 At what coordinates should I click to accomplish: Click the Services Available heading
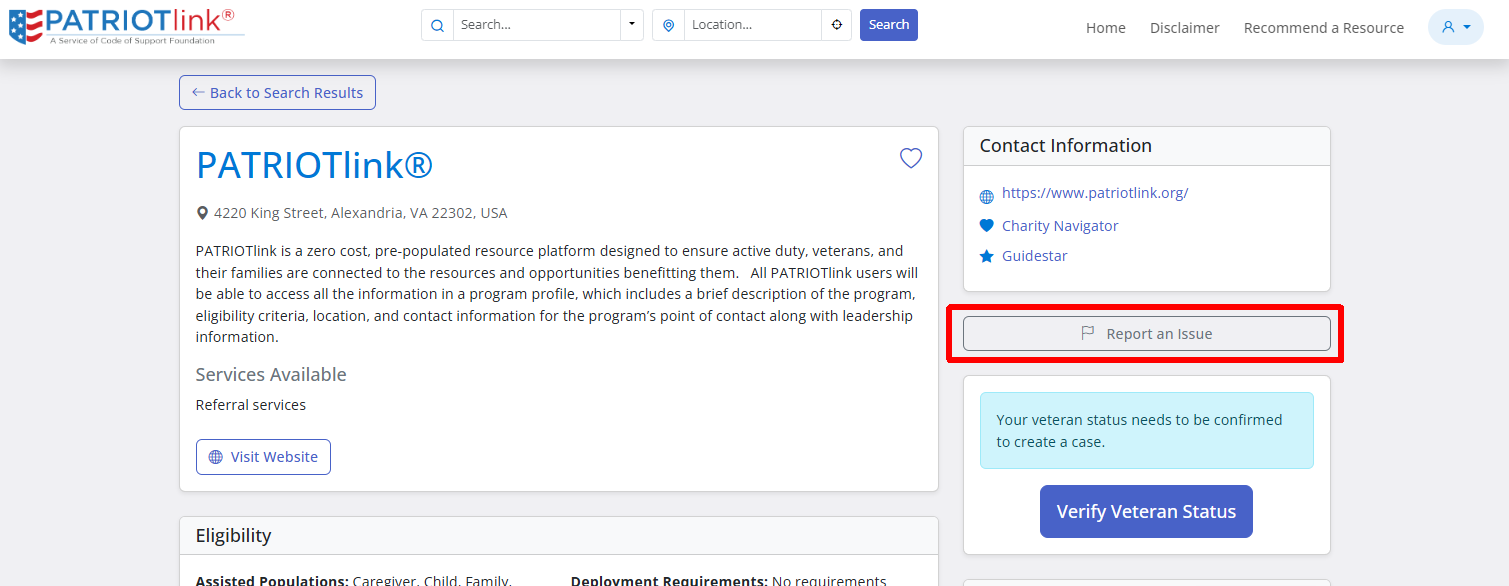pos(271,375)
